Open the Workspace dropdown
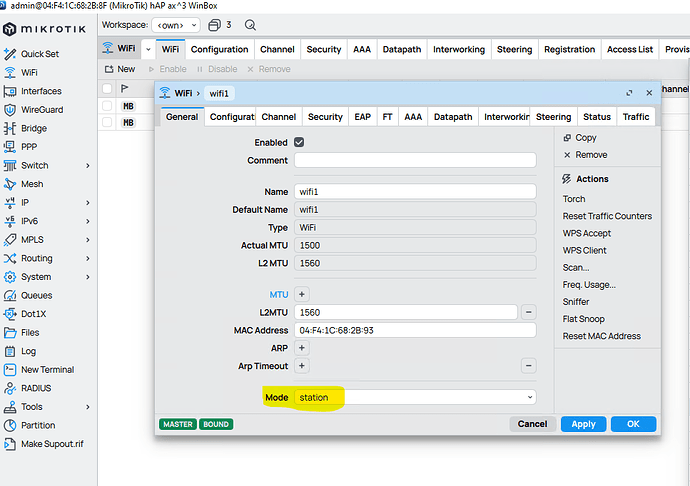 [176, 25]
